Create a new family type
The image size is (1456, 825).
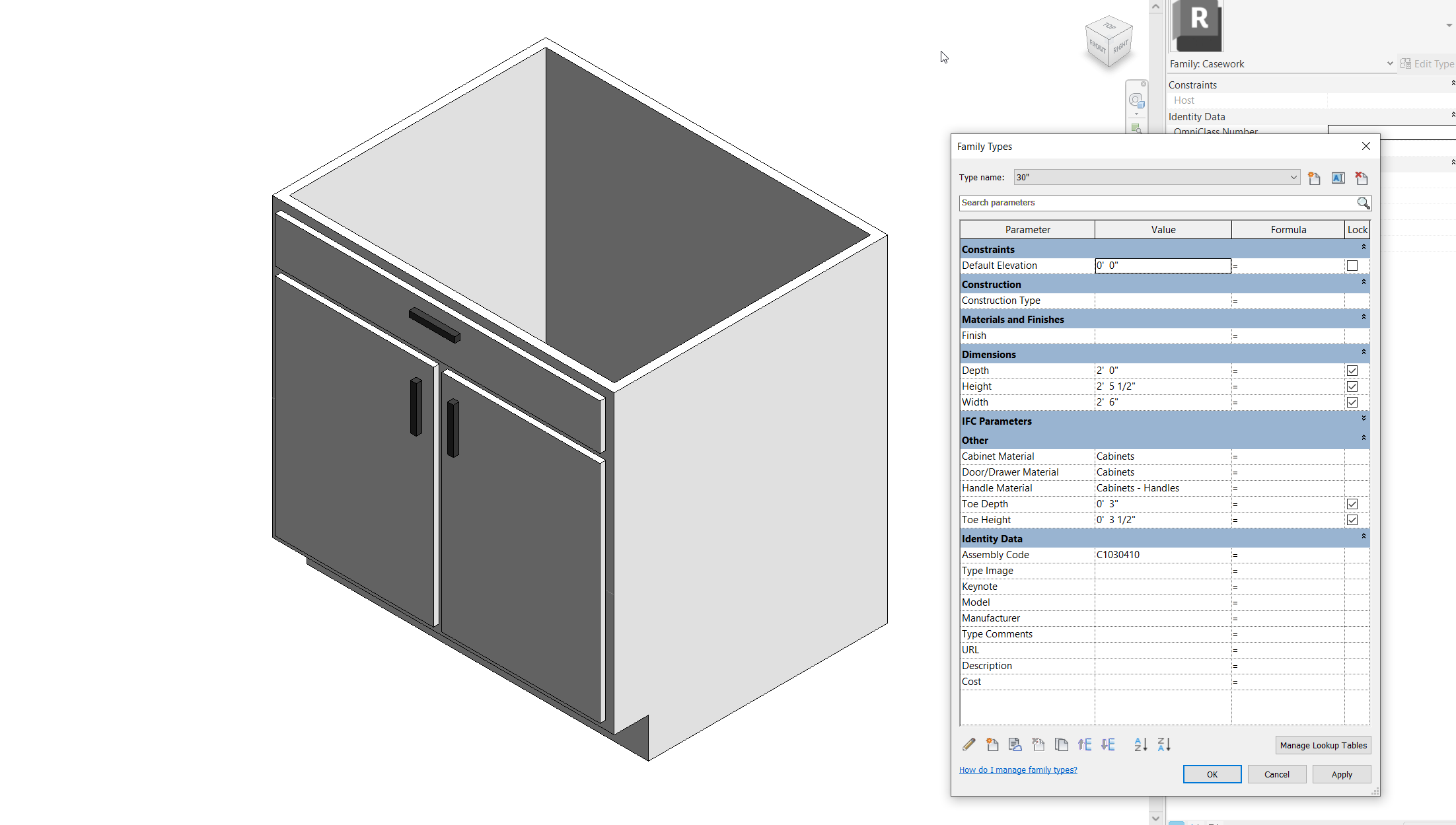click(x=1313, y=178)
